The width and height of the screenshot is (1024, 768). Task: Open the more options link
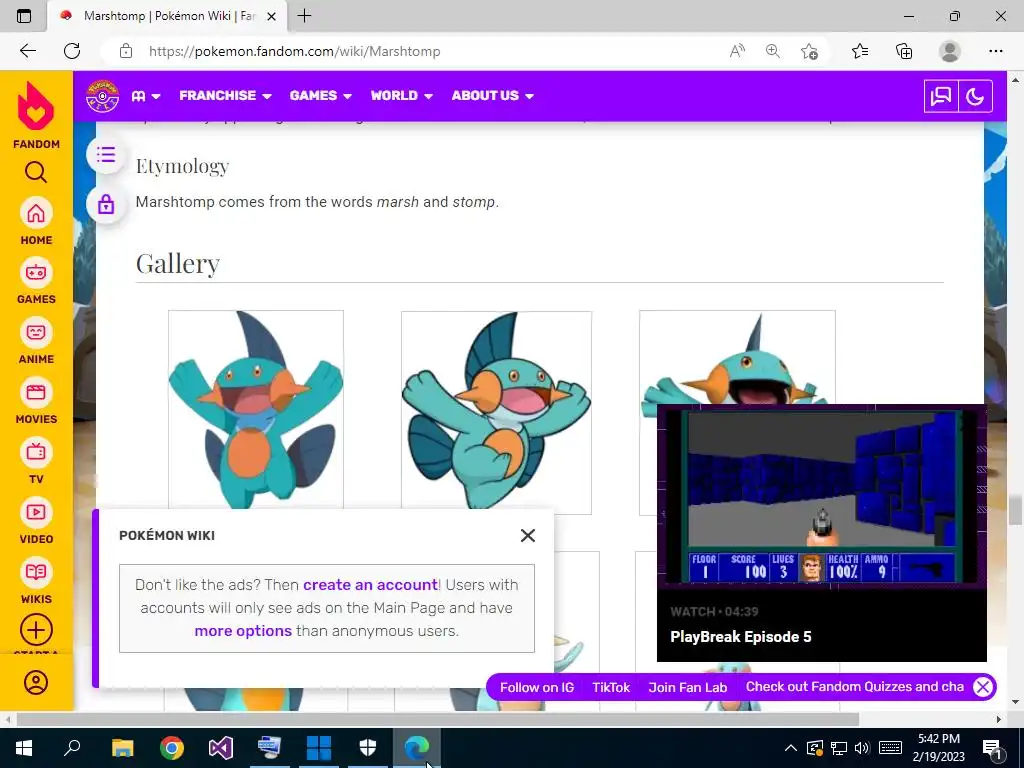(243, 631)
